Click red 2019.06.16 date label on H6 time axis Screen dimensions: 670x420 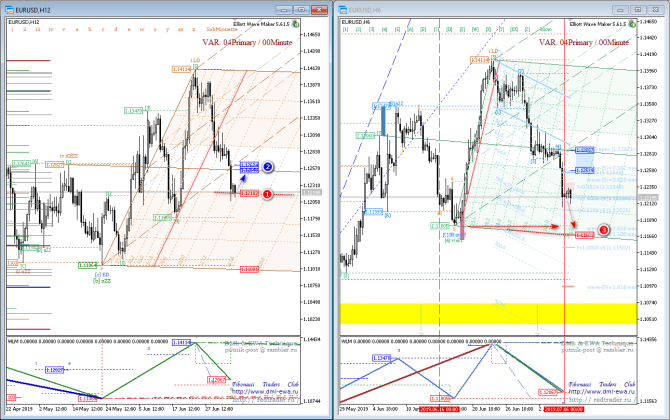[x=439, y=409]
